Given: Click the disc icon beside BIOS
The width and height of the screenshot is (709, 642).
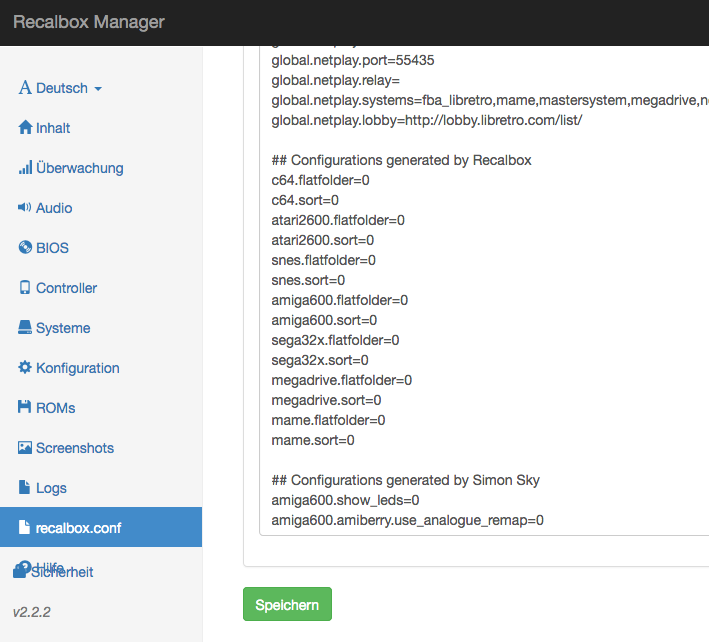Looking at the screenshot, I should pyautogui.click(x=25, y=247).
